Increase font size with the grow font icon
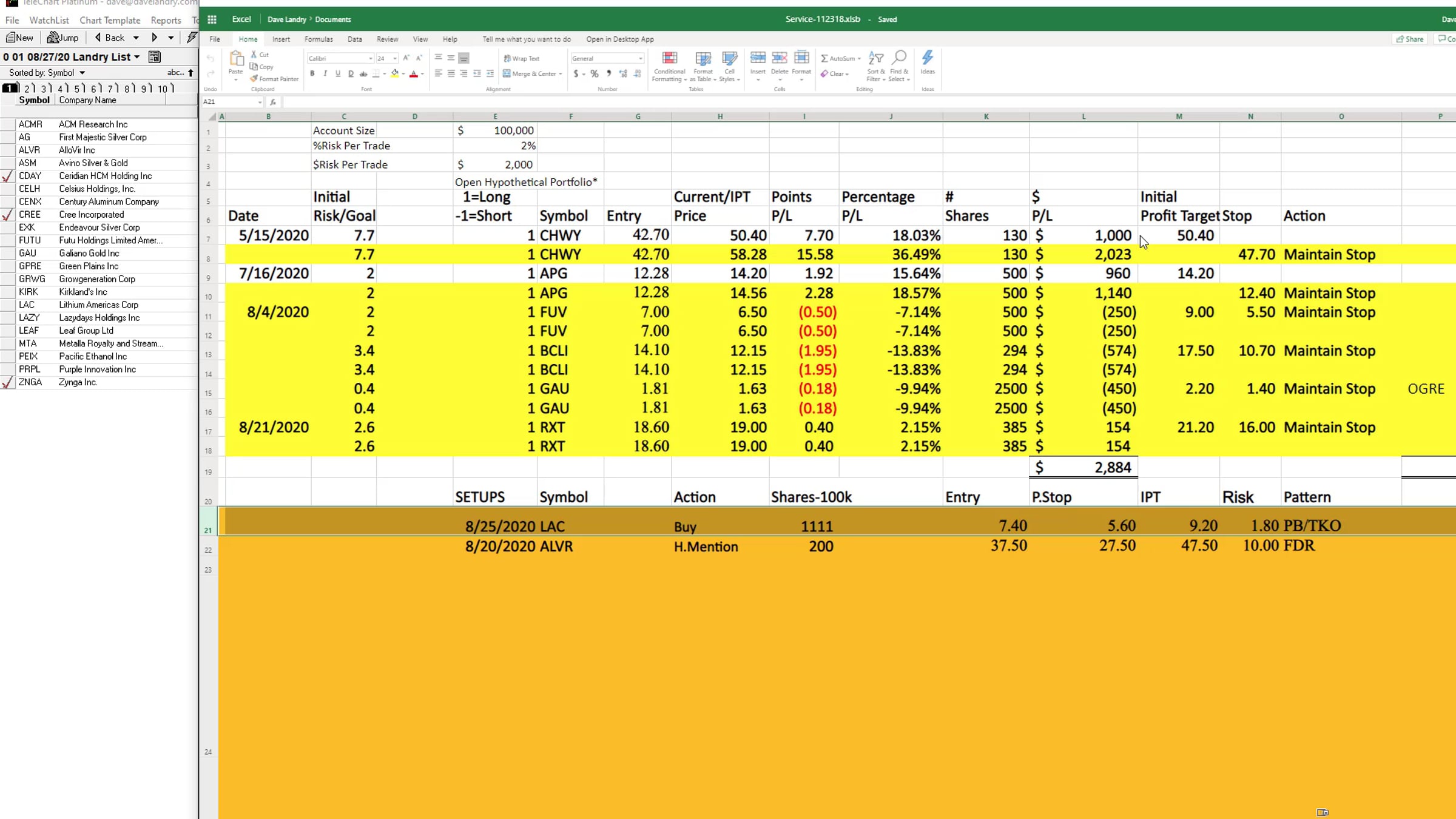 [x=406, y=58]
